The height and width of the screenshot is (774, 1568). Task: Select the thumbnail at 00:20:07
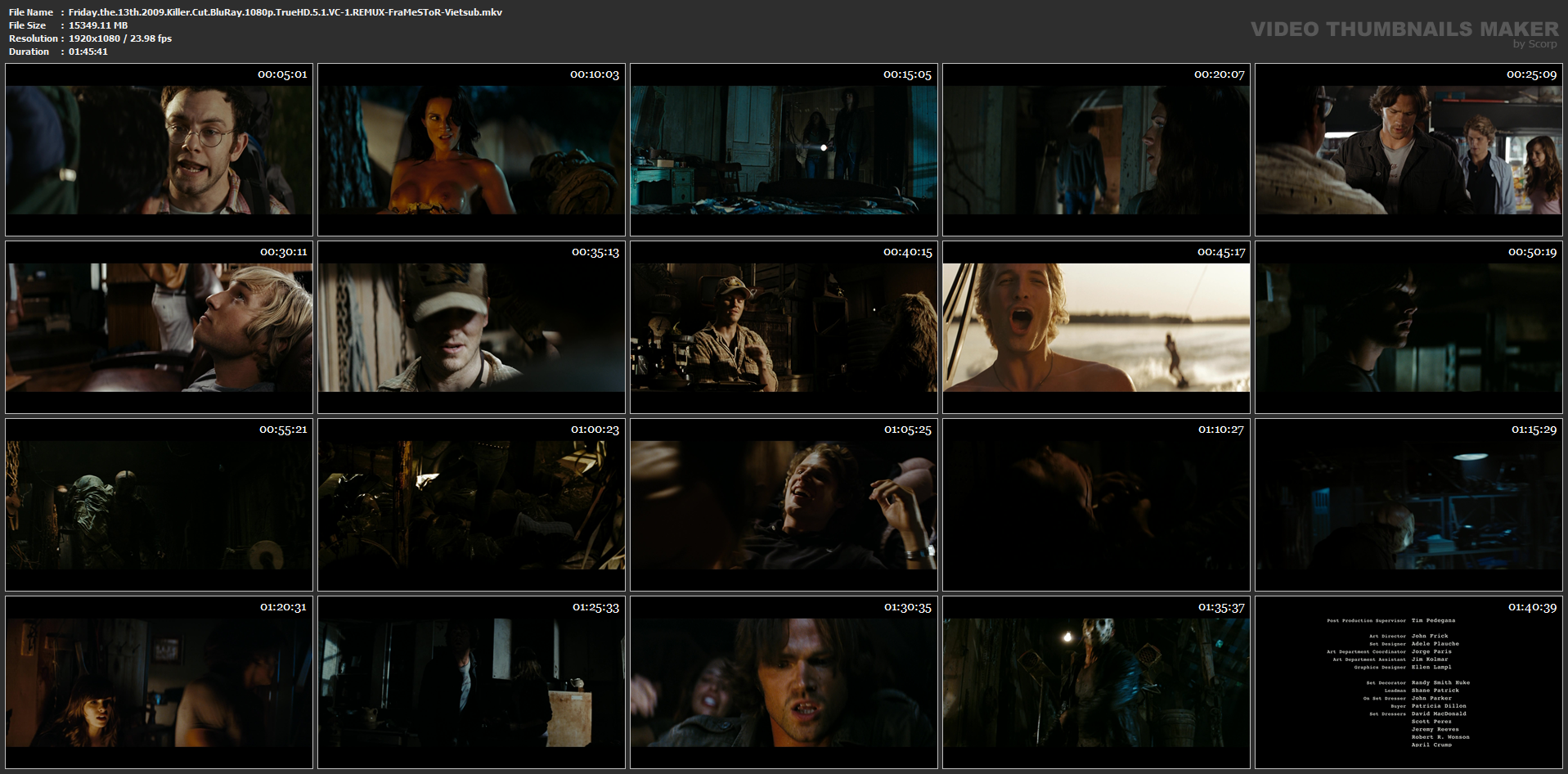click(x=1096, y=150)
